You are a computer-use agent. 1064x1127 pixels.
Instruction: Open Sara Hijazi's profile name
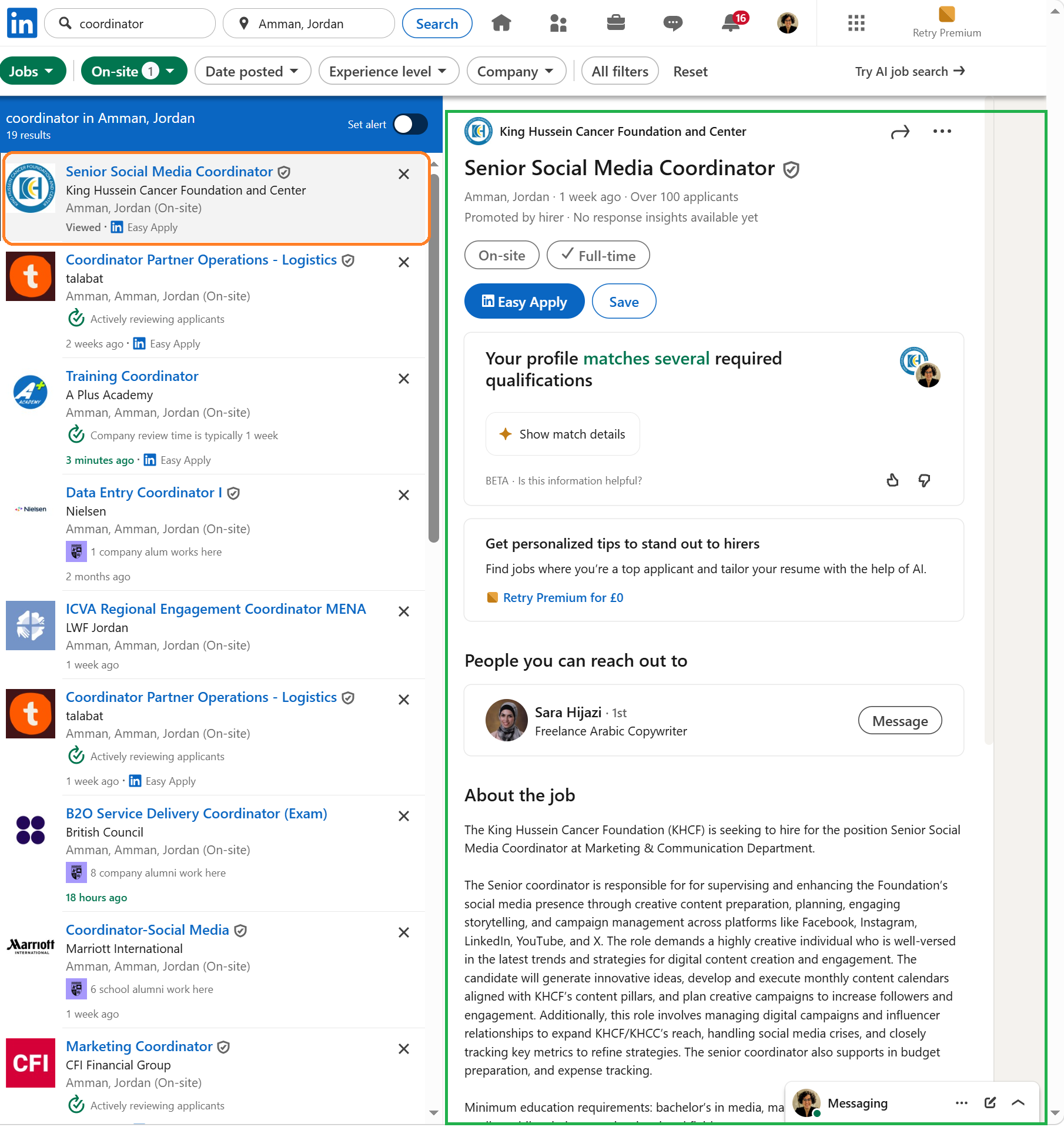point(568,713)
